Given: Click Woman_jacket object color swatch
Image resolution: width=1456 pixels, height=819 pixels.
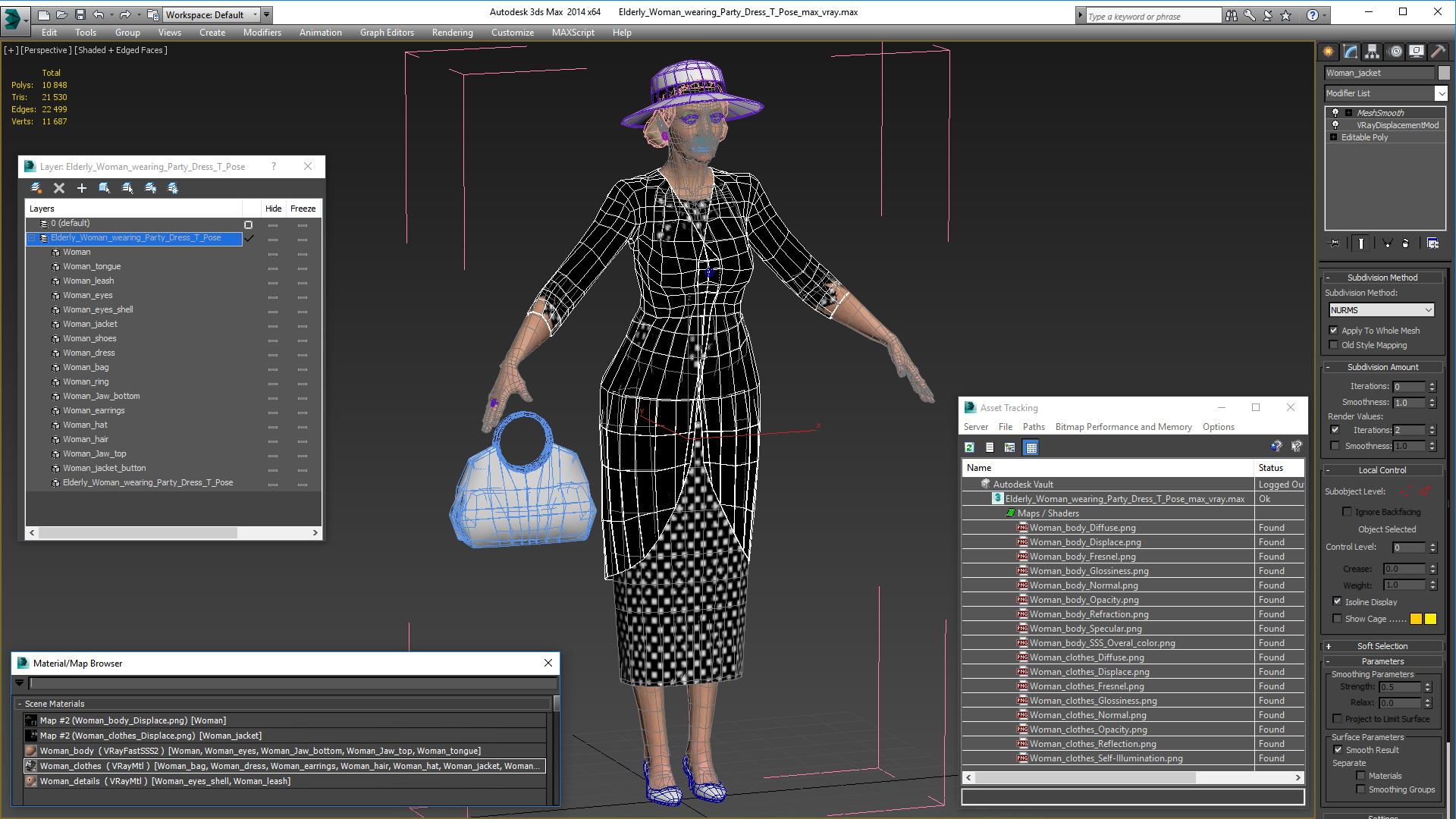Looking at the screenshot, I should coord(1444,73).
